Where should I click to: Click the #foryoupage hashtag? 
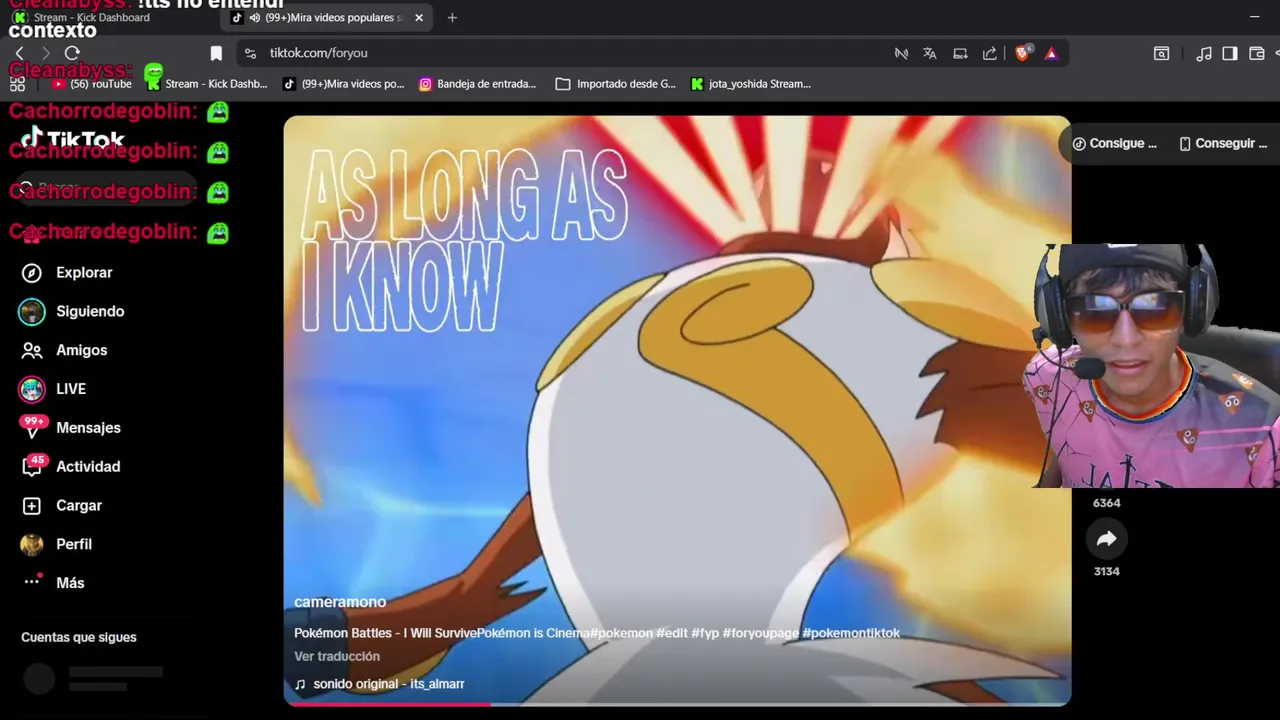[760, 633]
